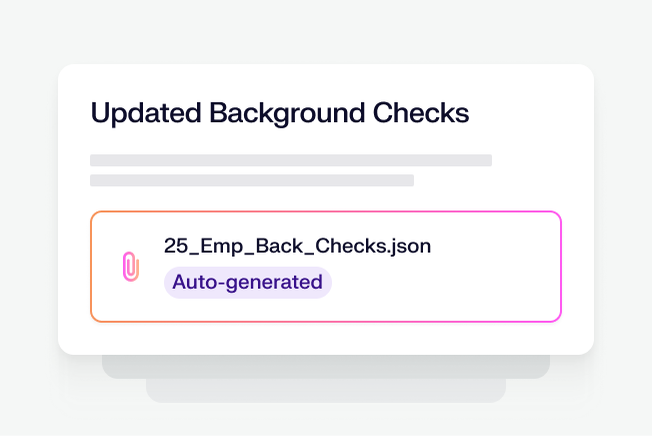Click the middle stacked card behind the main card
Image resolution: width=652 pixels, height=436 pixels.
326,367
